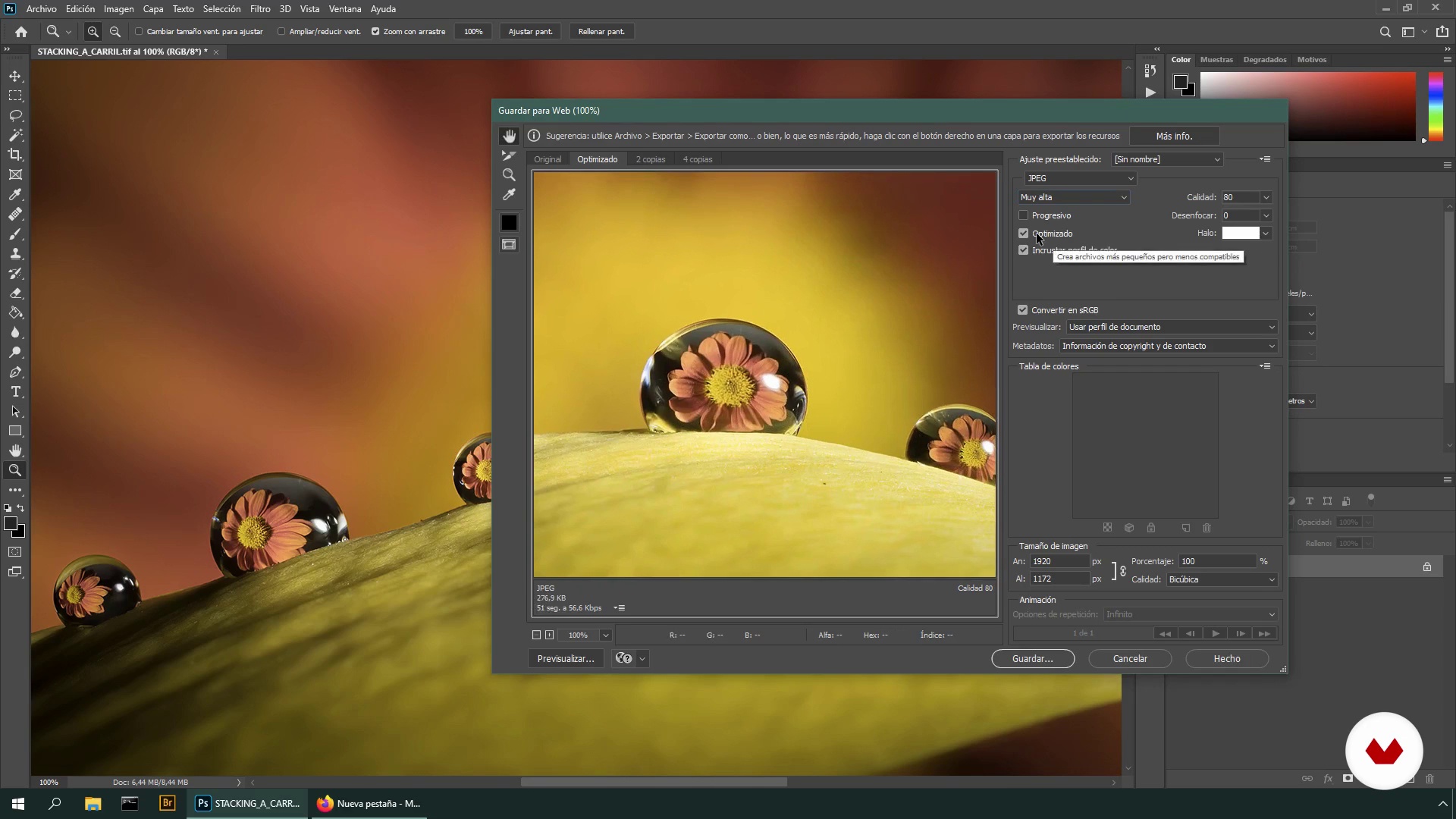Click the Hecho button
The height and width of the screenshot is (819, 1456).
tap(1227, 659)
